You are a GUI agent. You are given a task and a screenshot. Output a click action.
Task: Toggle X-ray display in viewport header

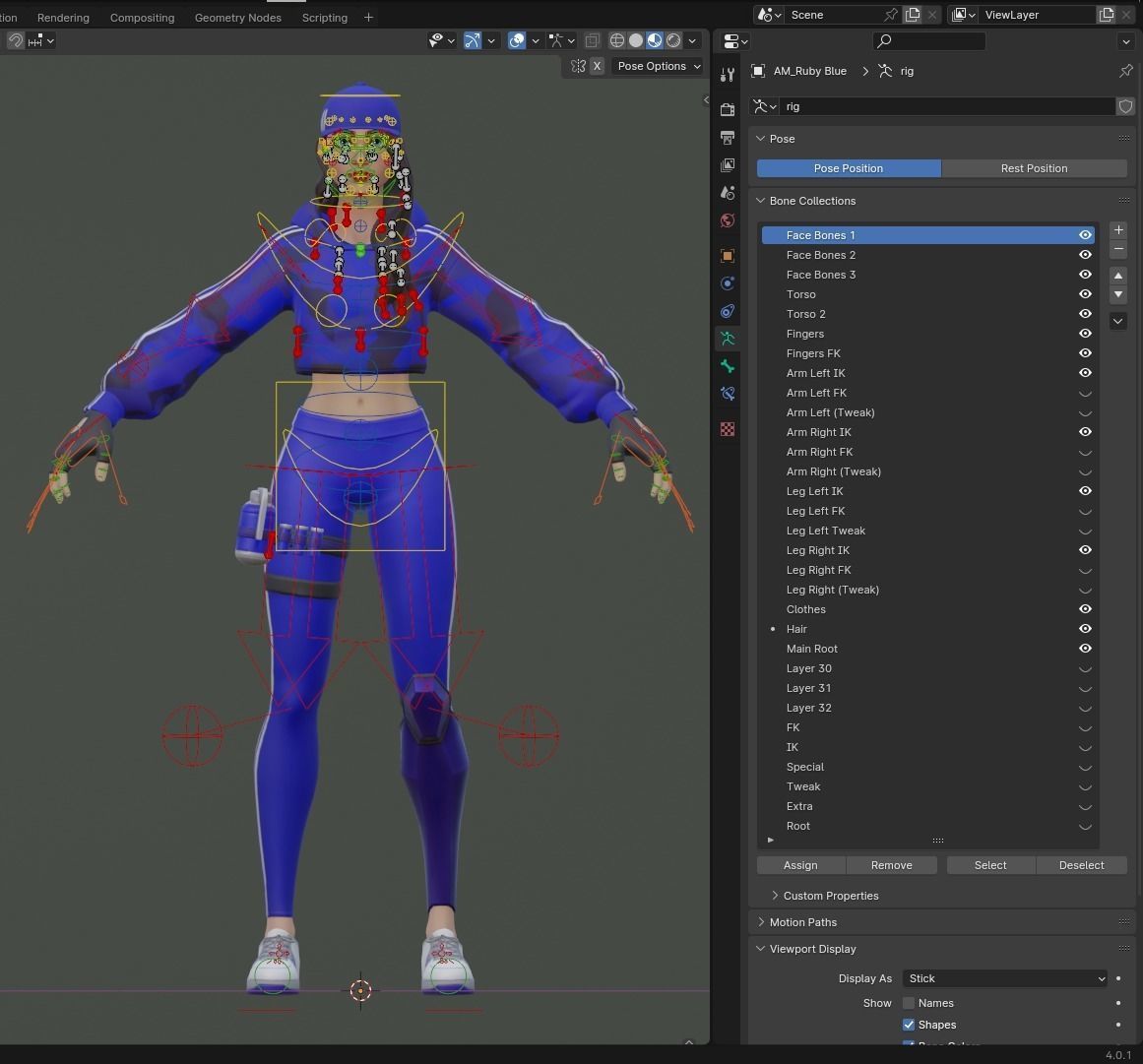[592, 40]
